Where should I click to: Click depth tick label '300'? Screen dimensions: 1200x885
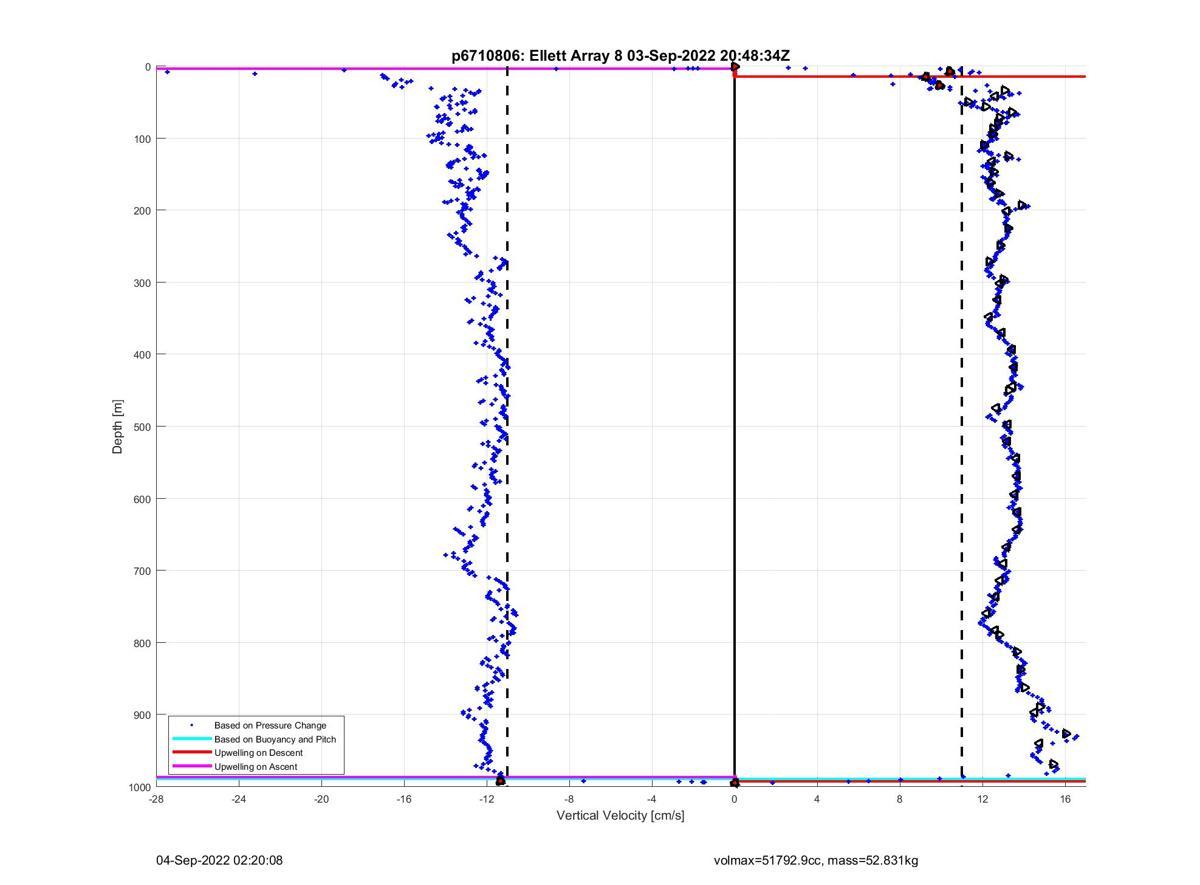pos(141,283)
